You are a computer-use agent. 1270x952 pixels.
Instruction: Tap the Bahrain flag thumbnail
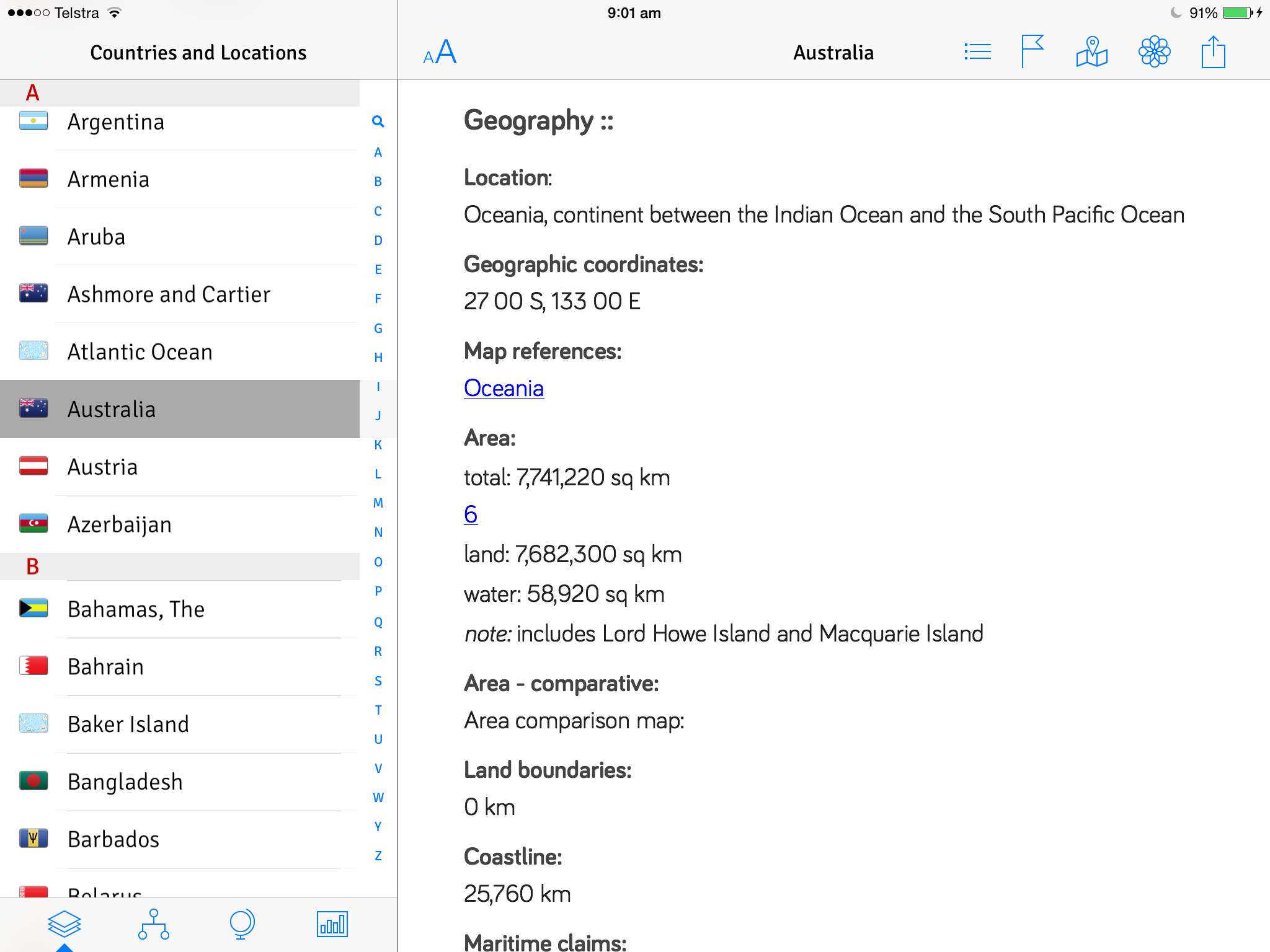33,666
